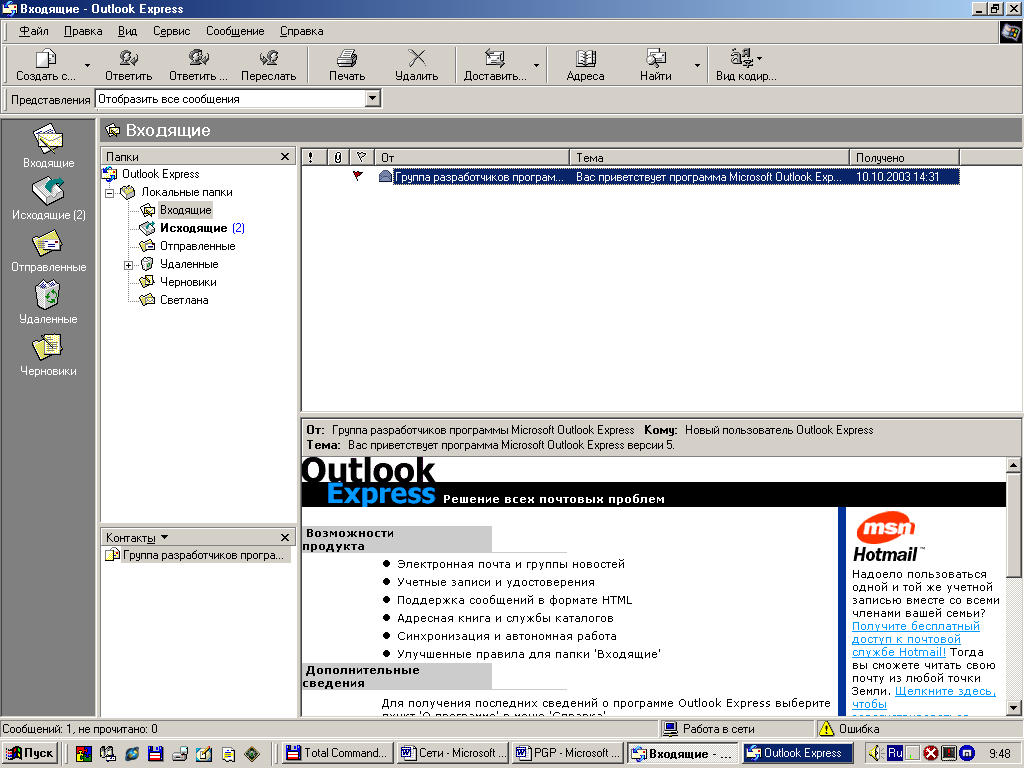Click the envelope icon of the welcome message
This screenshot has width=1024, height=768.
pos(385,176)
